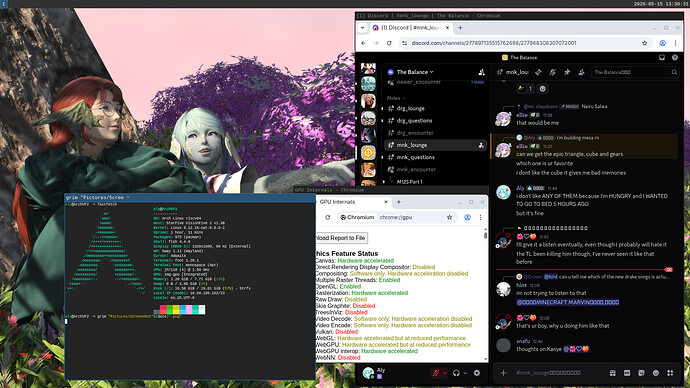Open Discord user settings gear
The width and height of the screenshot is (690, 388).
(477, 373)
